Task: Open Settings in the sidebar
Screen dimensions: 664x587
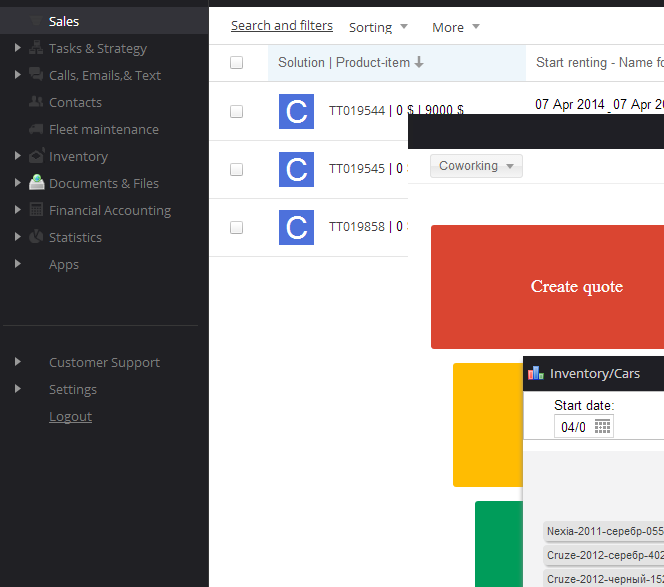Action: [x=73, y=390]
